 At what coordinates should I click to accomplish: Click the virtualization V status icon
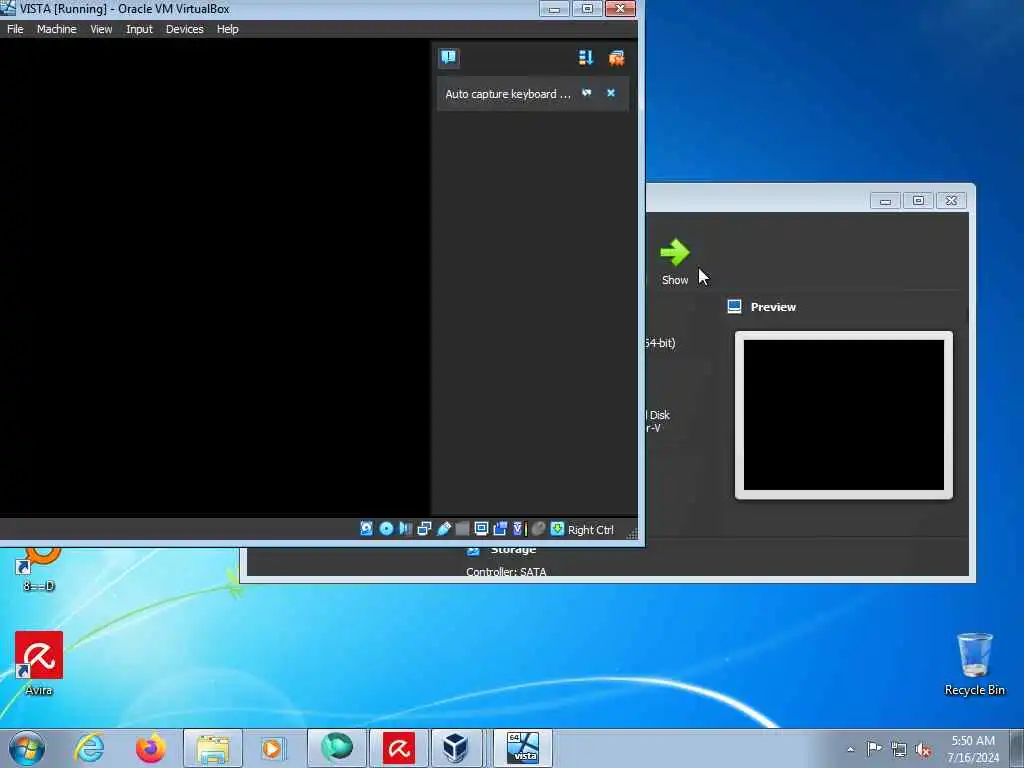[519, 528]
